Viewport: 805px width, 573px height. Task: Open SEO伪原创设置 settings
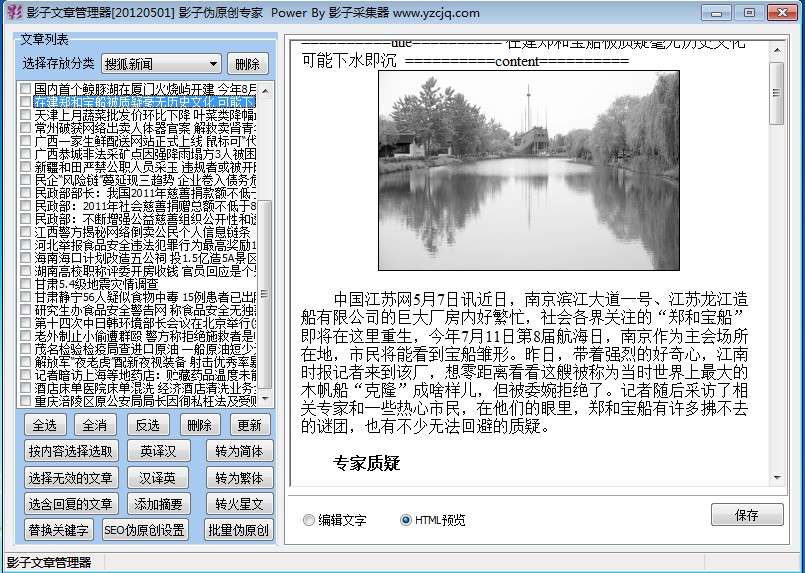point(145,530)
